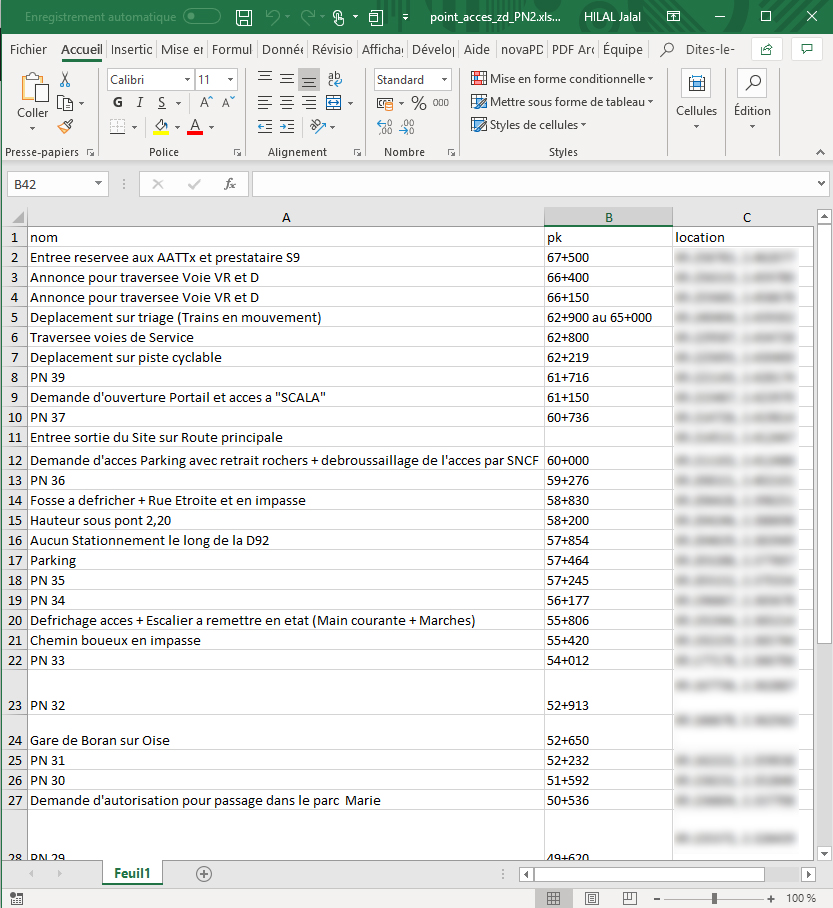The image size is (833, 908).
Task: Toggle italic formatting
Action: tap(140, 103)
